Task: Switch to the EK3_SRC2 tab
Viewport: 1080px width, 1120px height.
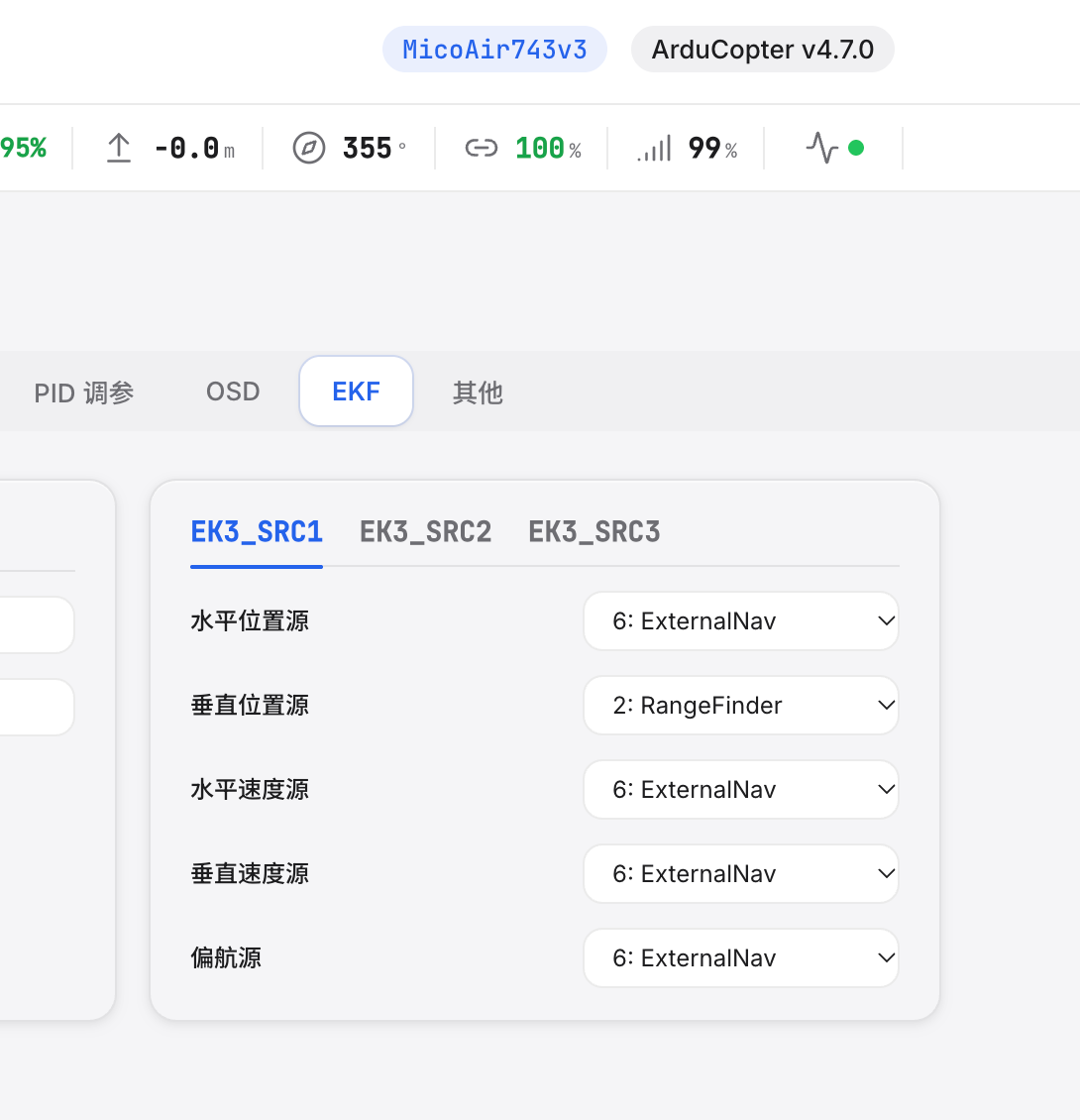Action: point(426,532)
